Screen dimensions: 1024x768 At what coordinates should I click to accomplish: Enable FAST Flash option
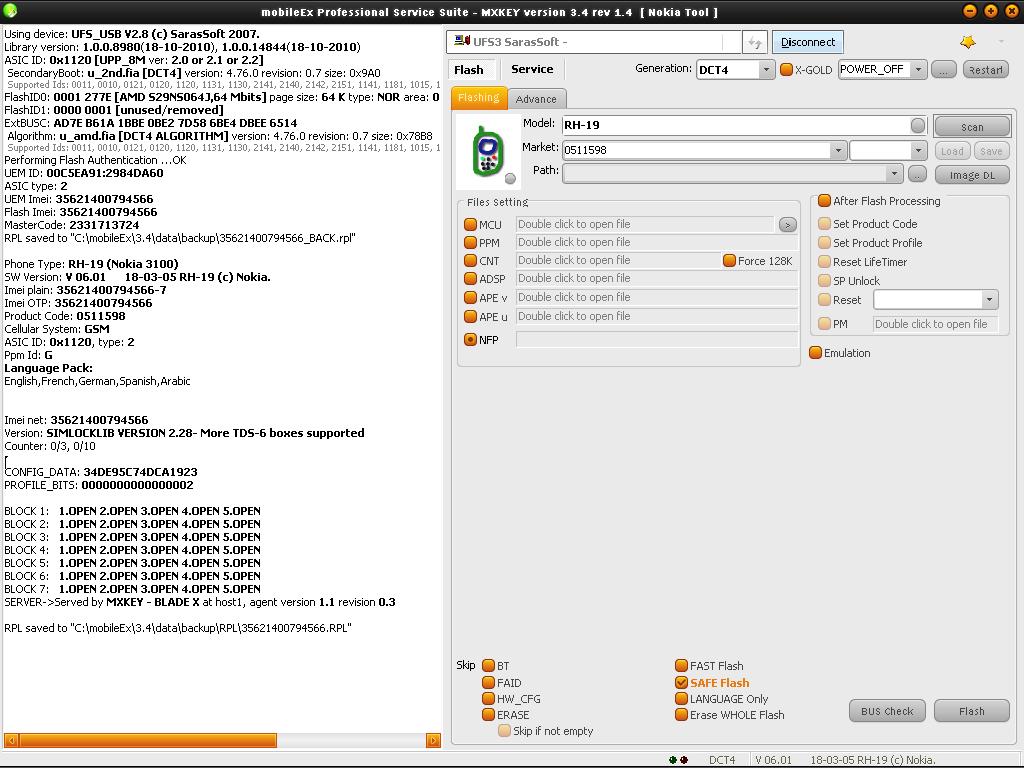click(x=681, y=665)
